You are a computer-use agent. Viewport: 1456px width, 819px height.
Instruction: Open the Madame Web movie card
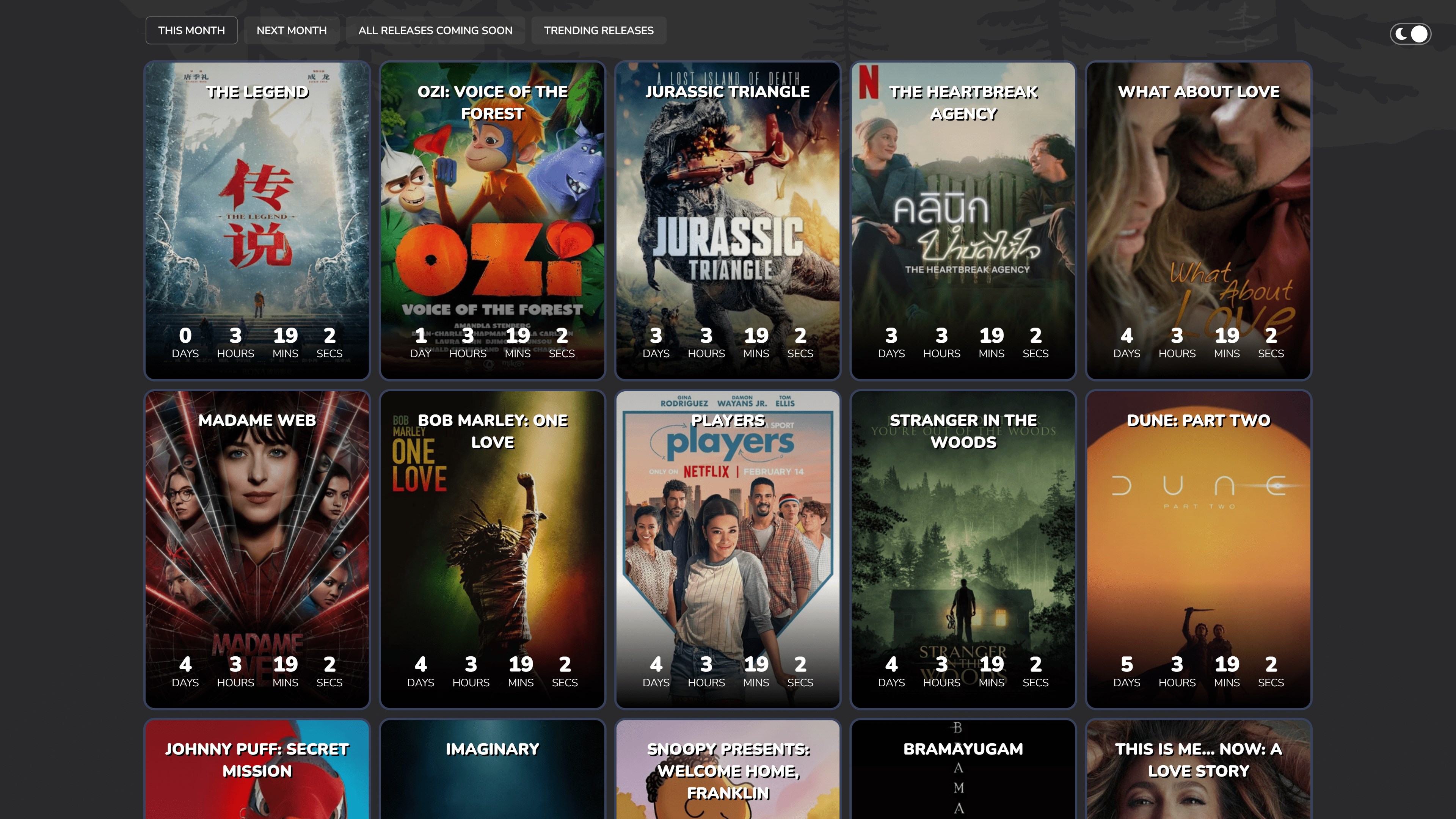[x=257, y=548]
